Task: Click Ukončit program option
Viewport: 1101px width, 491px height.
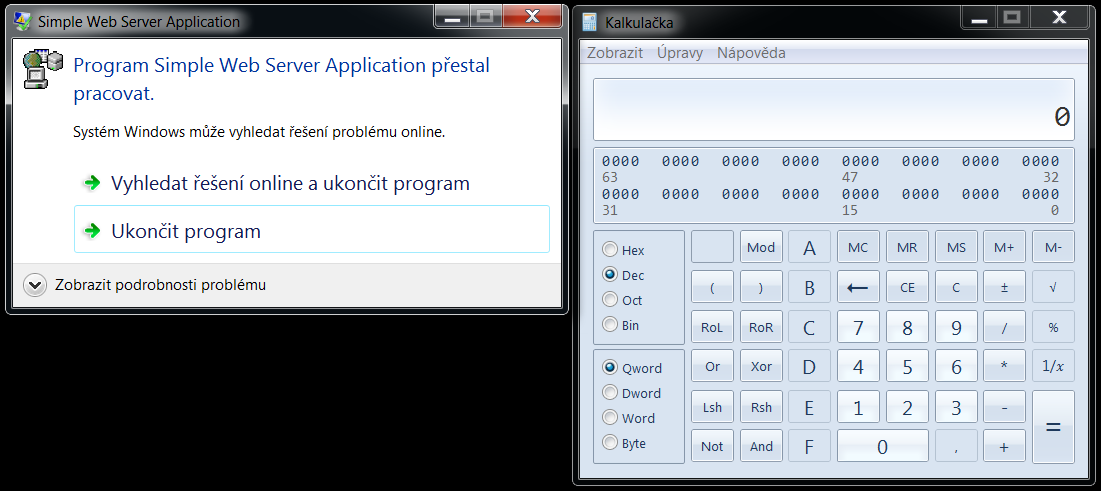Action: click(x=312, y=230)
